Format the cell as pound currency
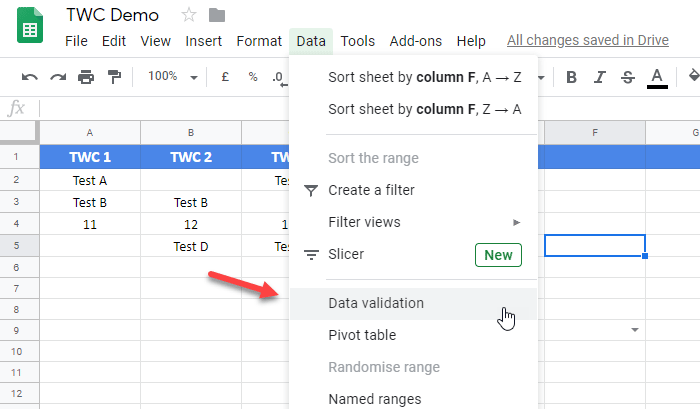The width and height of the screenshot is (700, 409). (225, 77)
